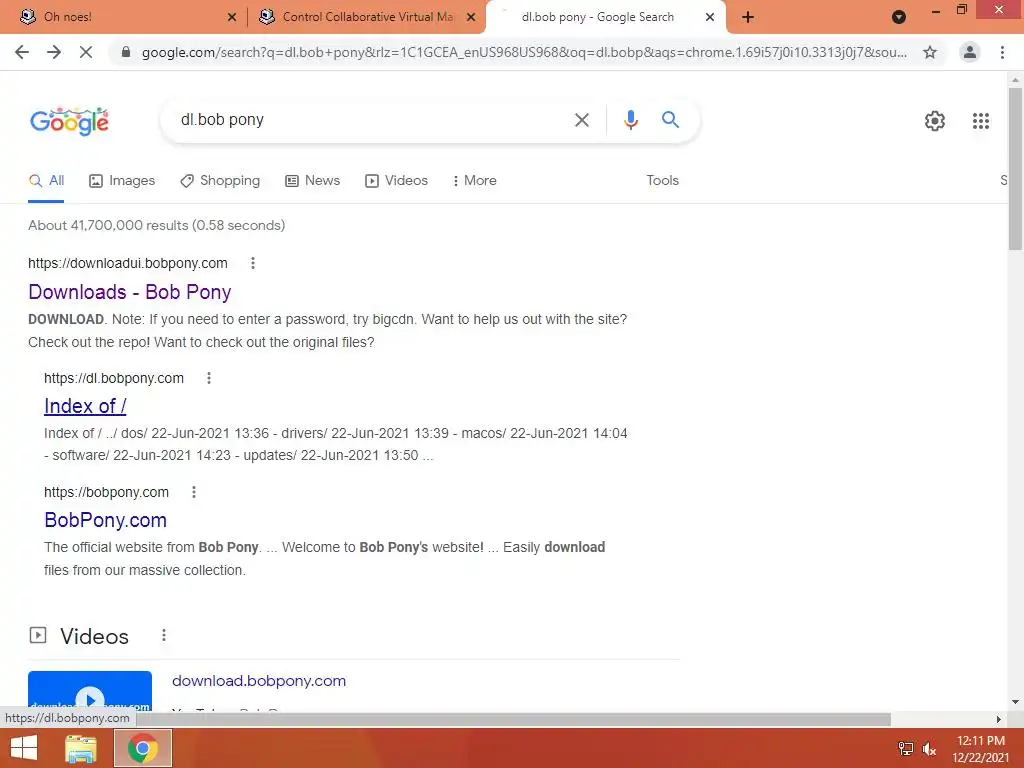The image size is (1024, 768).
Task: Switch to Images results
Action: coord(122,181)
